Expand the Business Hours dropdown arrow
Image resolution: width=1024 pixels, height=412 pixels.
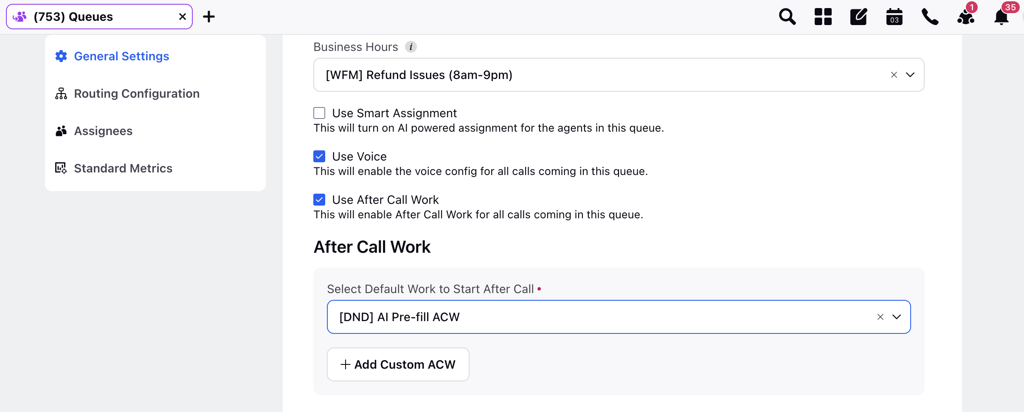pyautogui.click(x=910, y=75)
